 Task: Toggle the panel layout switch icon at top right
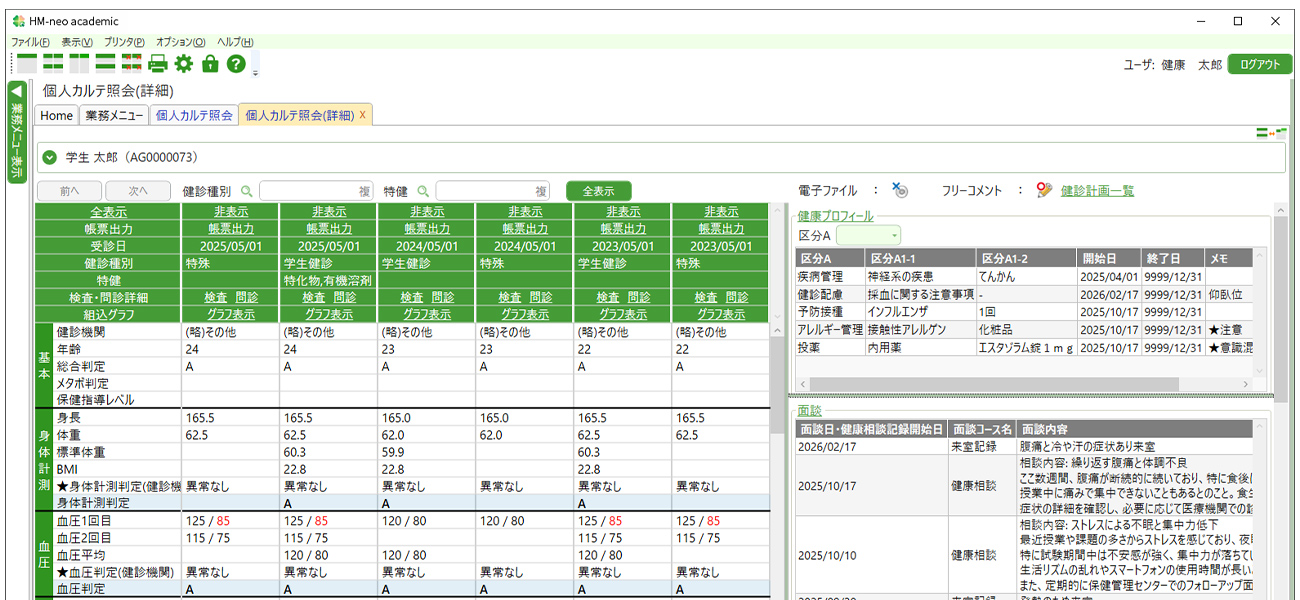tap(1272, 133)
